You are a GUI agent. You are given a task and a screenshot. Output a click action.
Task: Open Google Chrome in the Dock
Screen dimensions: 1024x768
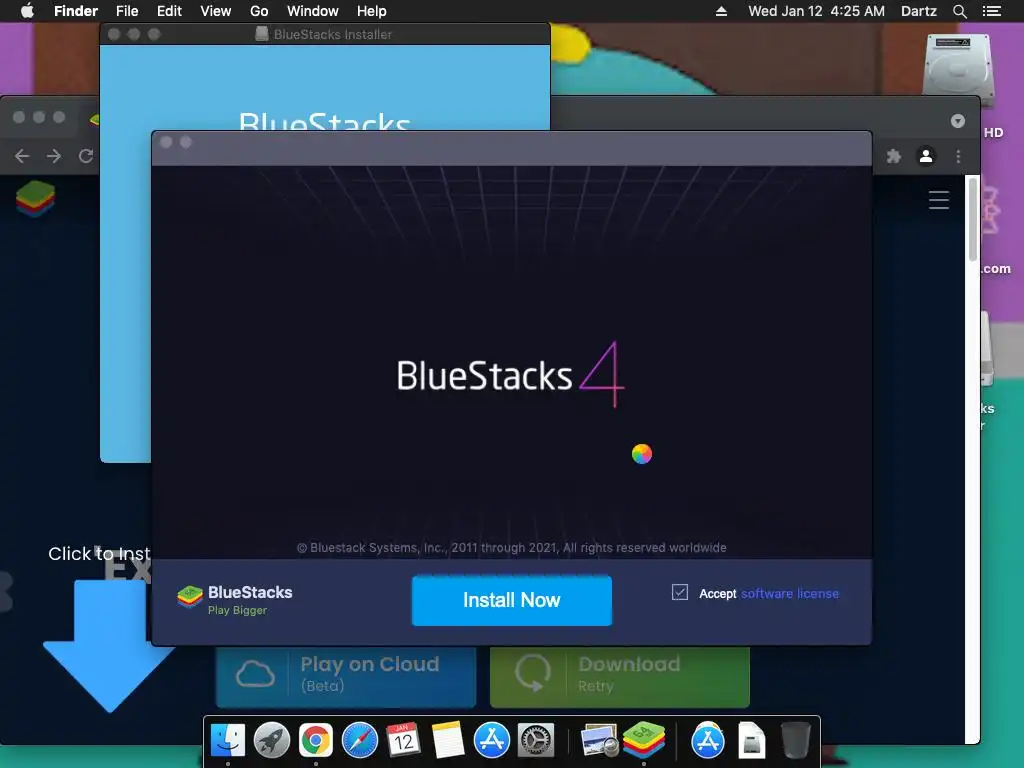315,741
